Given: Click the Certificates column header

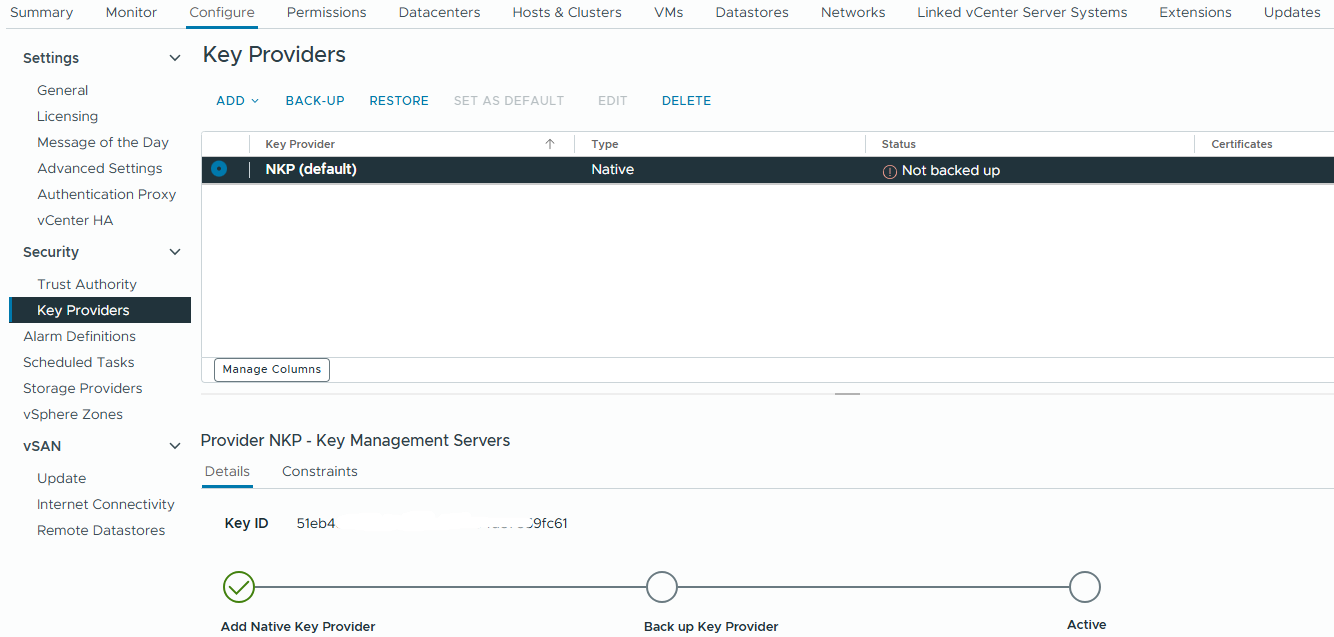Looking at the screenshot, I should coord(1242,144).
